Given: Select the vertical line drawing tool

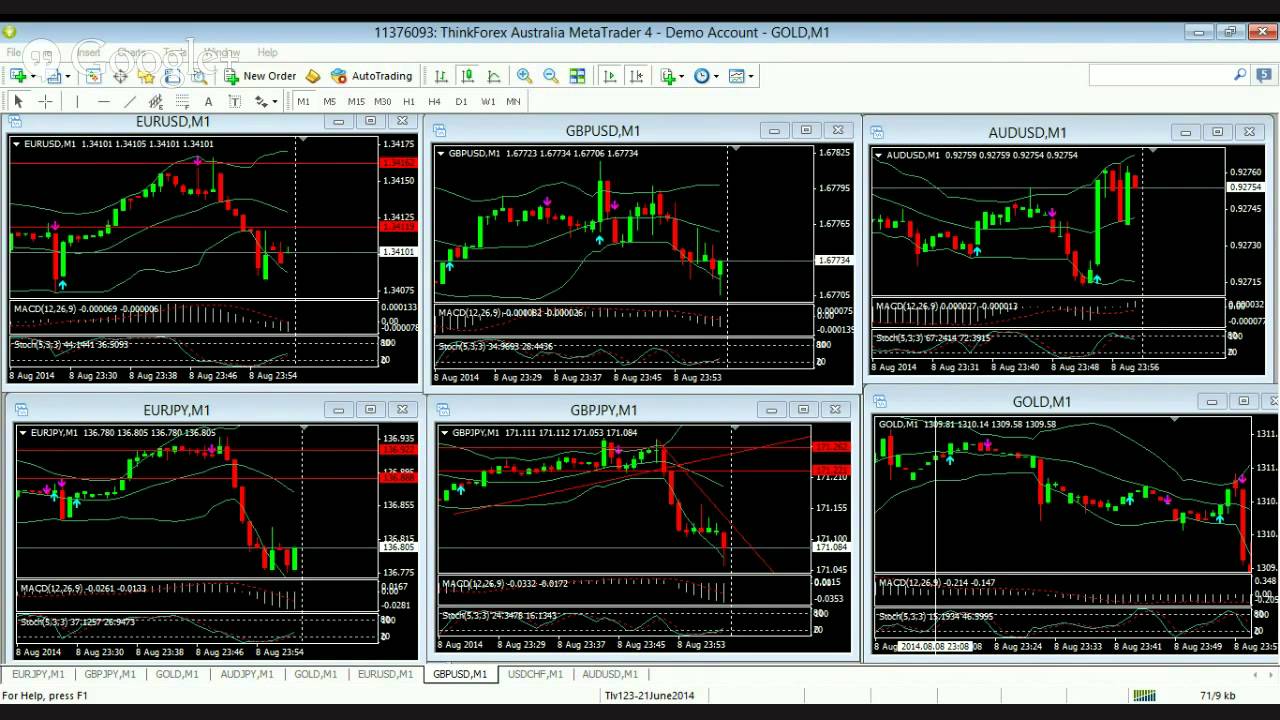Looking at the screenshot, I should (x=77, y=101).
